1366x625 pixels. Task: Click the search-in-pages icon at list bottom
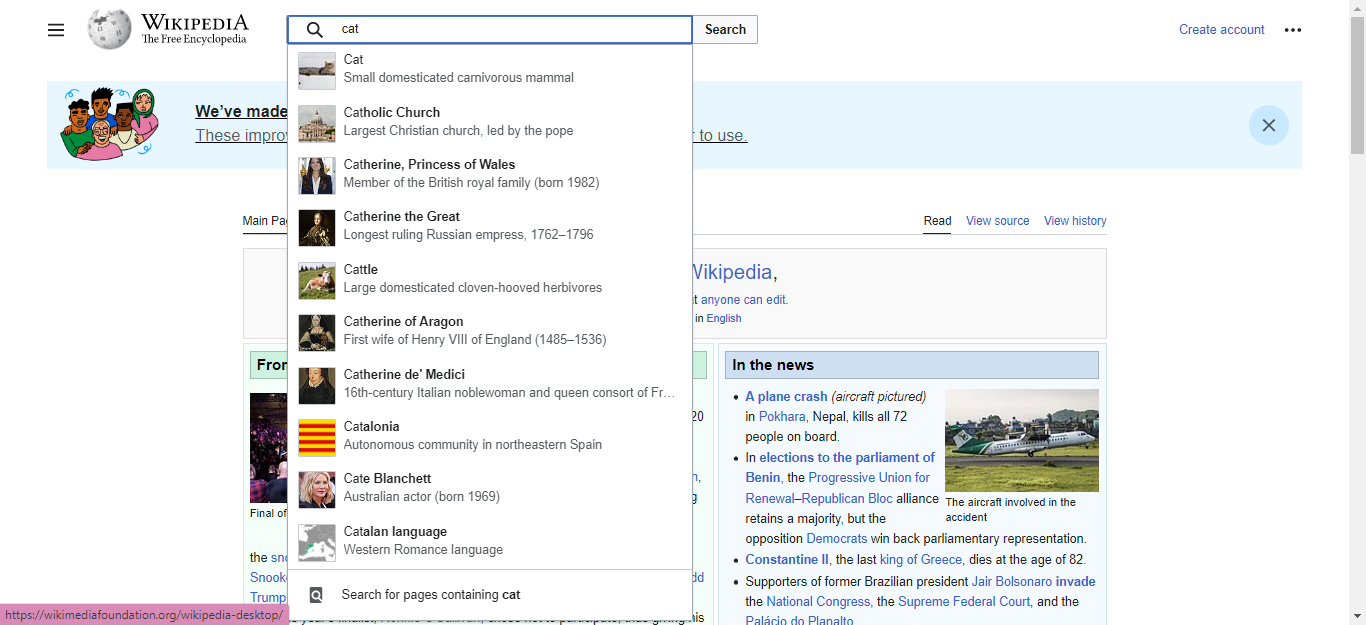[316, 595]
